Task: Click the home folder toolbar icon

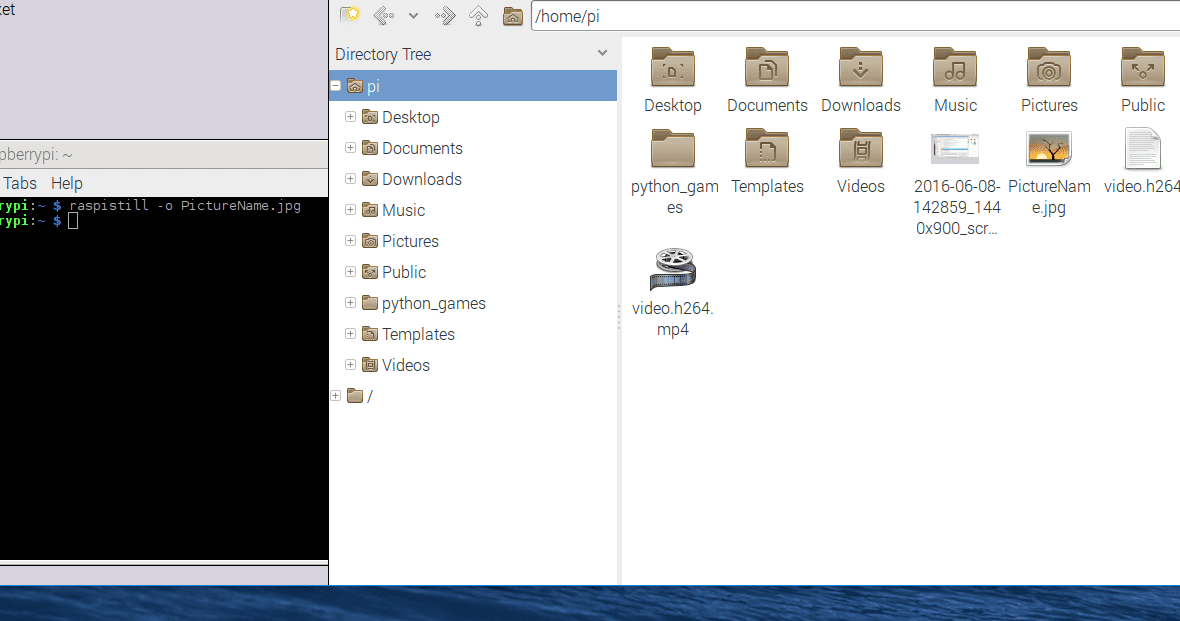Action: (512, 15)
